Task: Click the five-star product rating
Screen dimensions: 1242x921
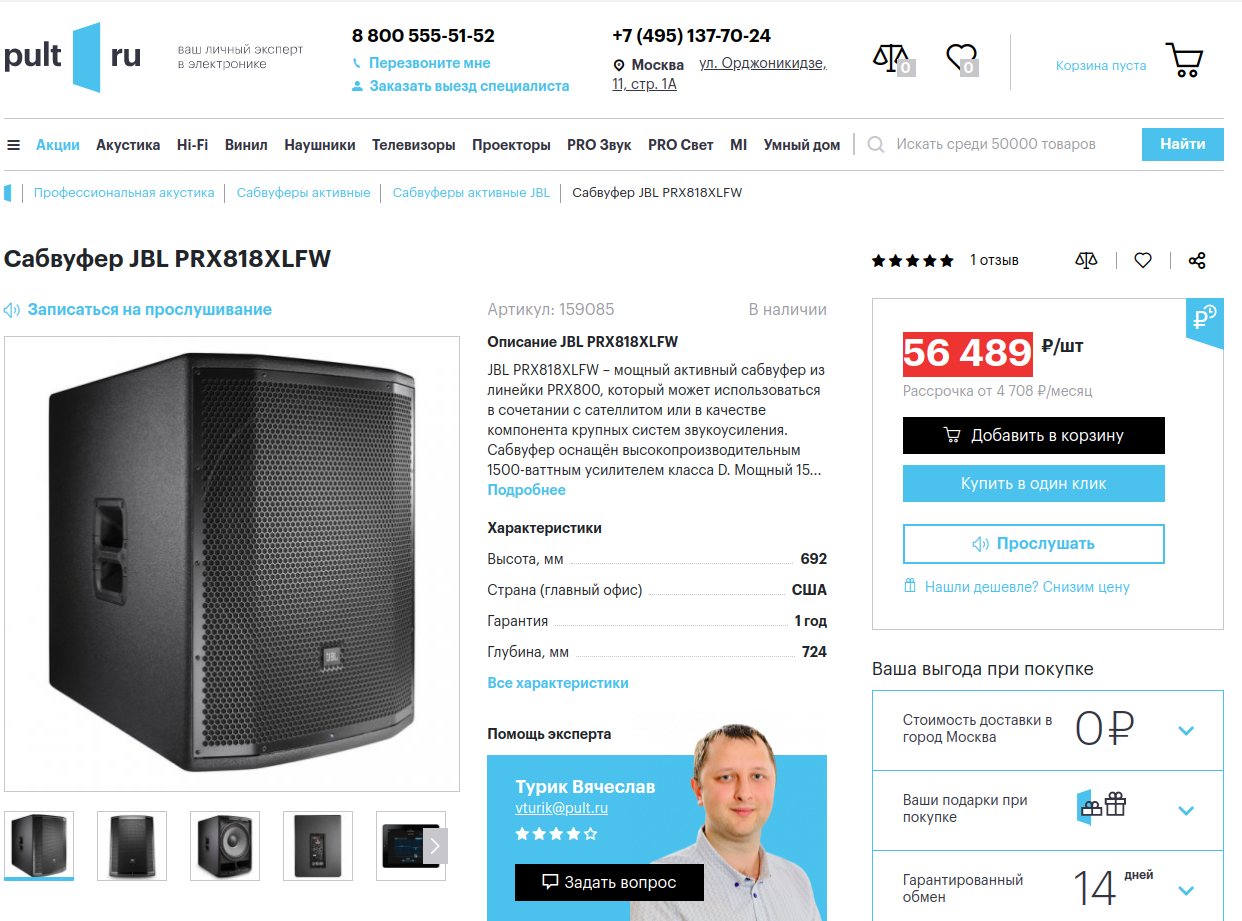Action: [x=912, y=261]
